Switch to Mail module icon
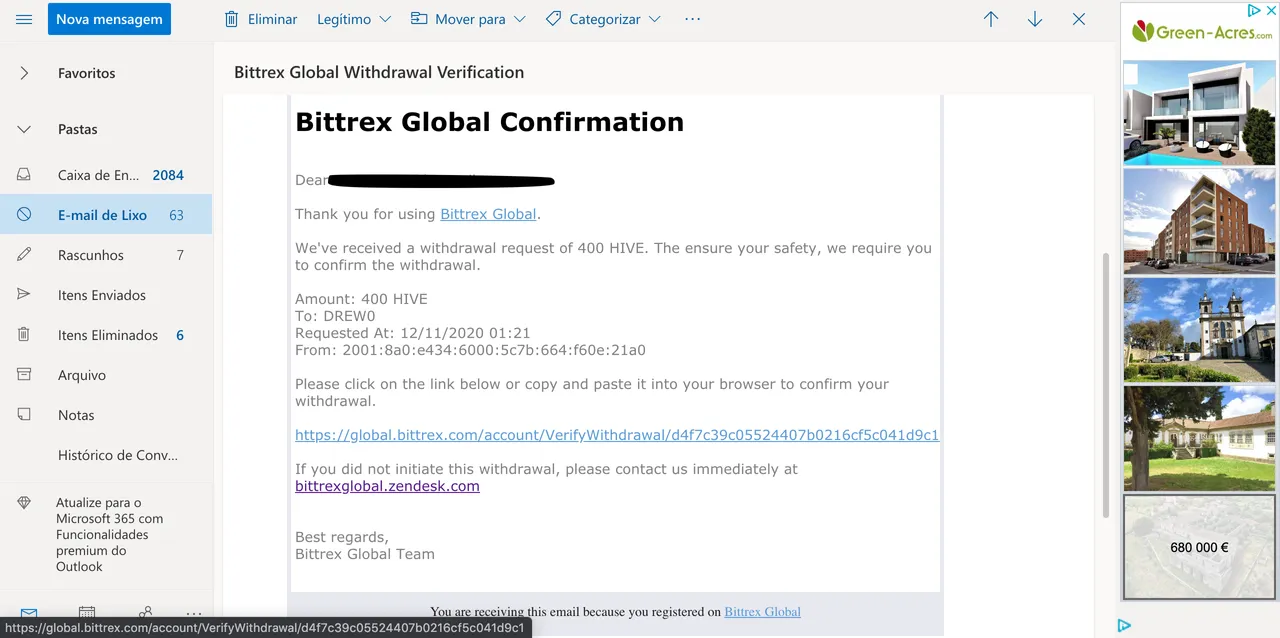This screenshot has width=1280, height=638. point(29,614)
